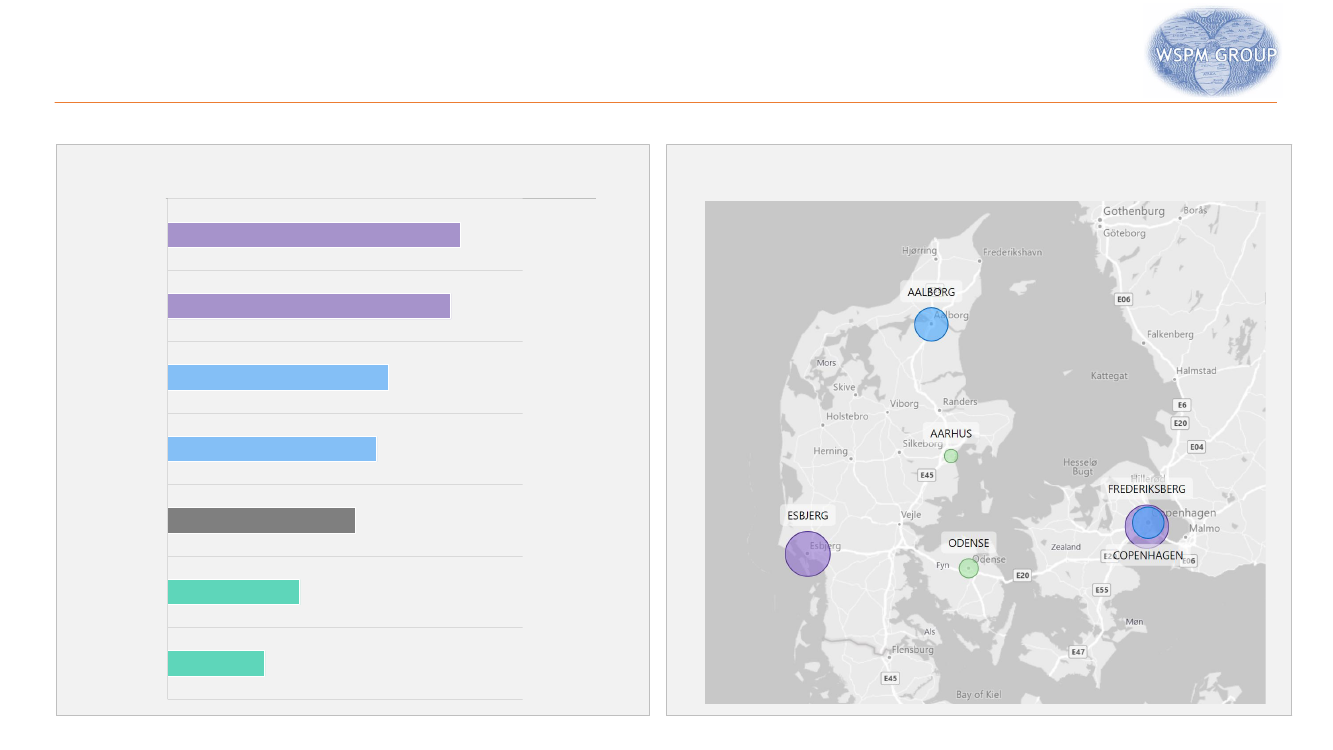1333x750 pixels.
Task: Click the Flensburg city label on map
Action: (x=912, y=650)
